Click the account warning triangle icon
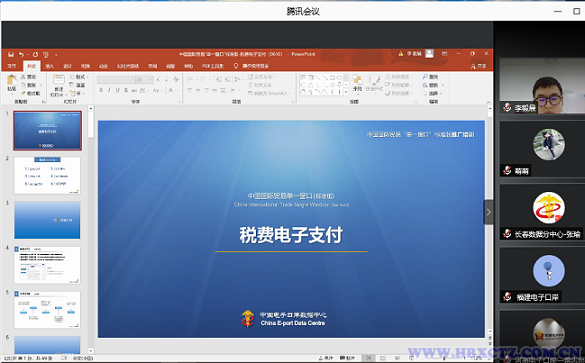Viewport: 585px width, 363px height. [x=401, y=54]
